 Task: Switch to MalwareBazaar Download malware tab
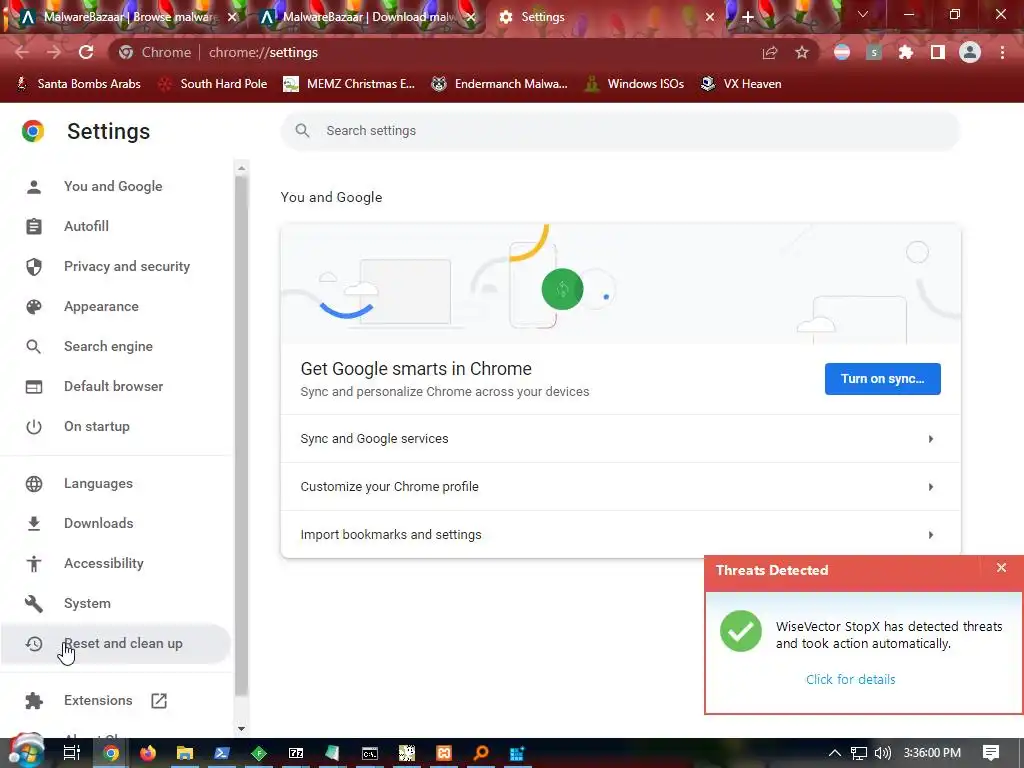(366, 17)
